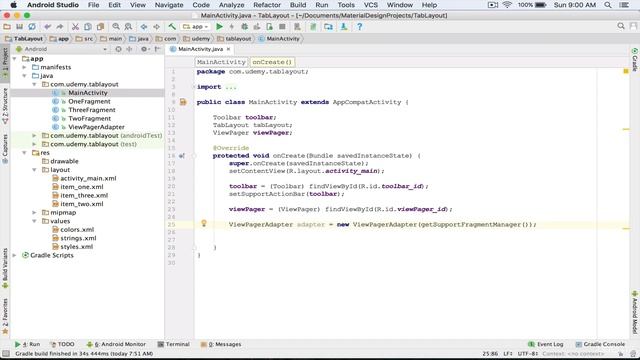
Task: Click the Paste icon in toolbar
Action: point(100,27)
